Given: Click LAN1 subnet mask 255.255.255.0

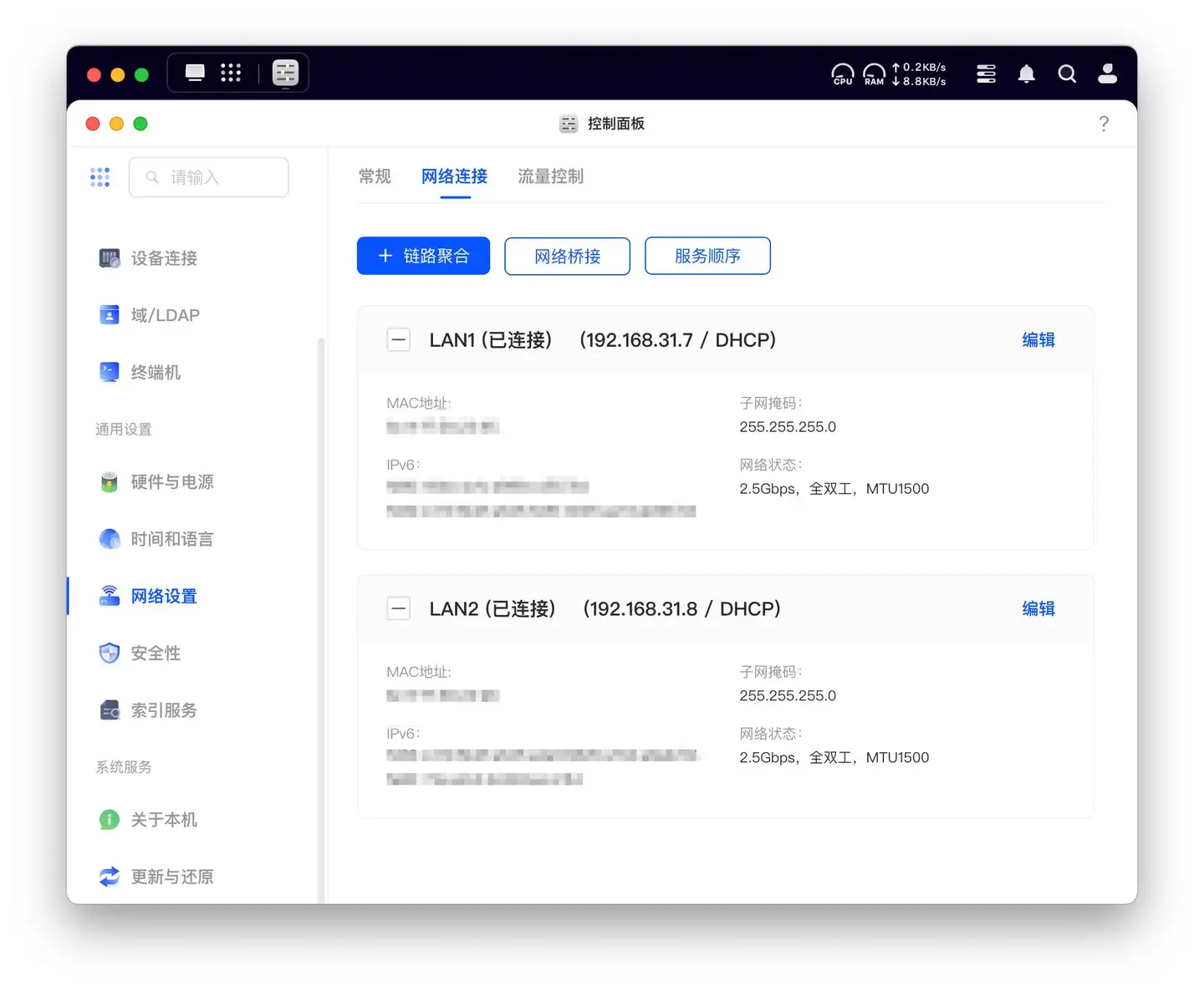Looking at the screenshot, I should coord(788,427).
